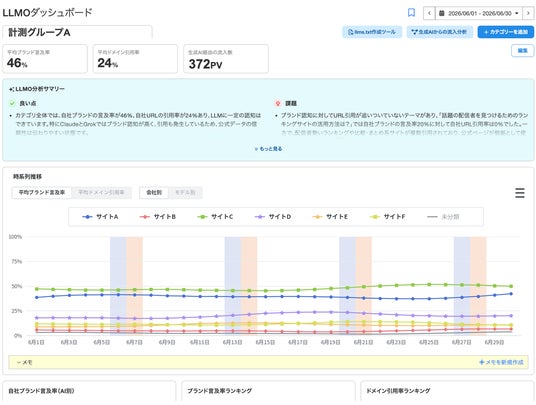Toggle サイトE series in chart legend
This screenshot has width=536, height=405.
coord(330,217)
